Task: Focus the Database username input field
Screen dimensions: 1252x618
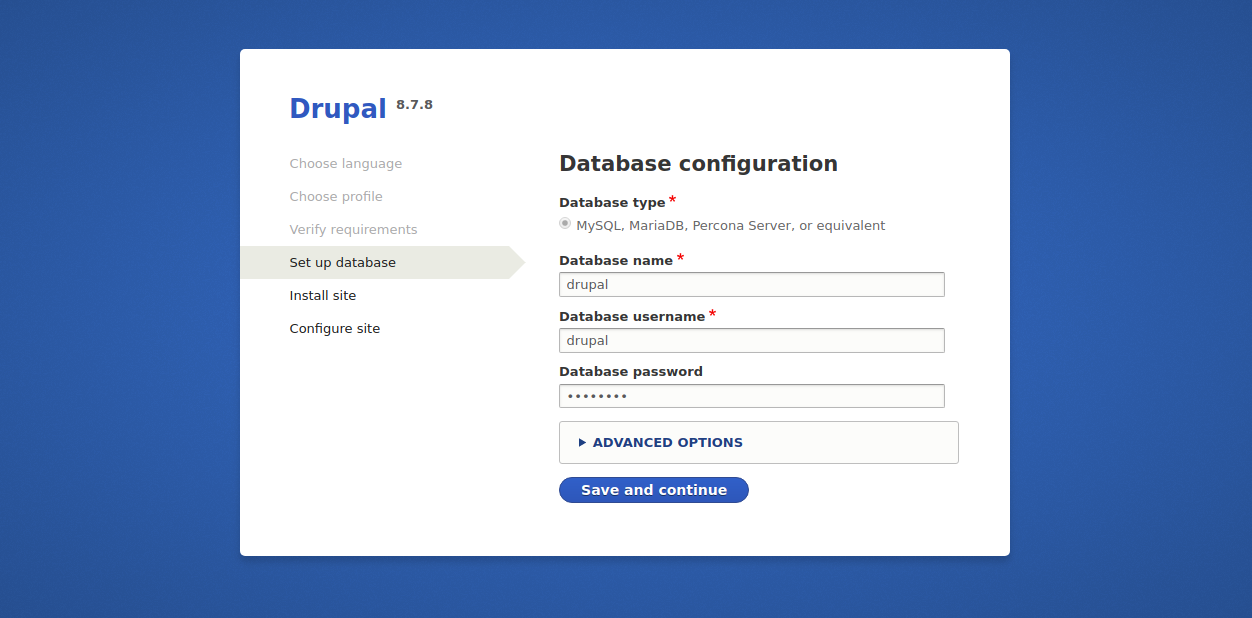Action: [752, 340]
